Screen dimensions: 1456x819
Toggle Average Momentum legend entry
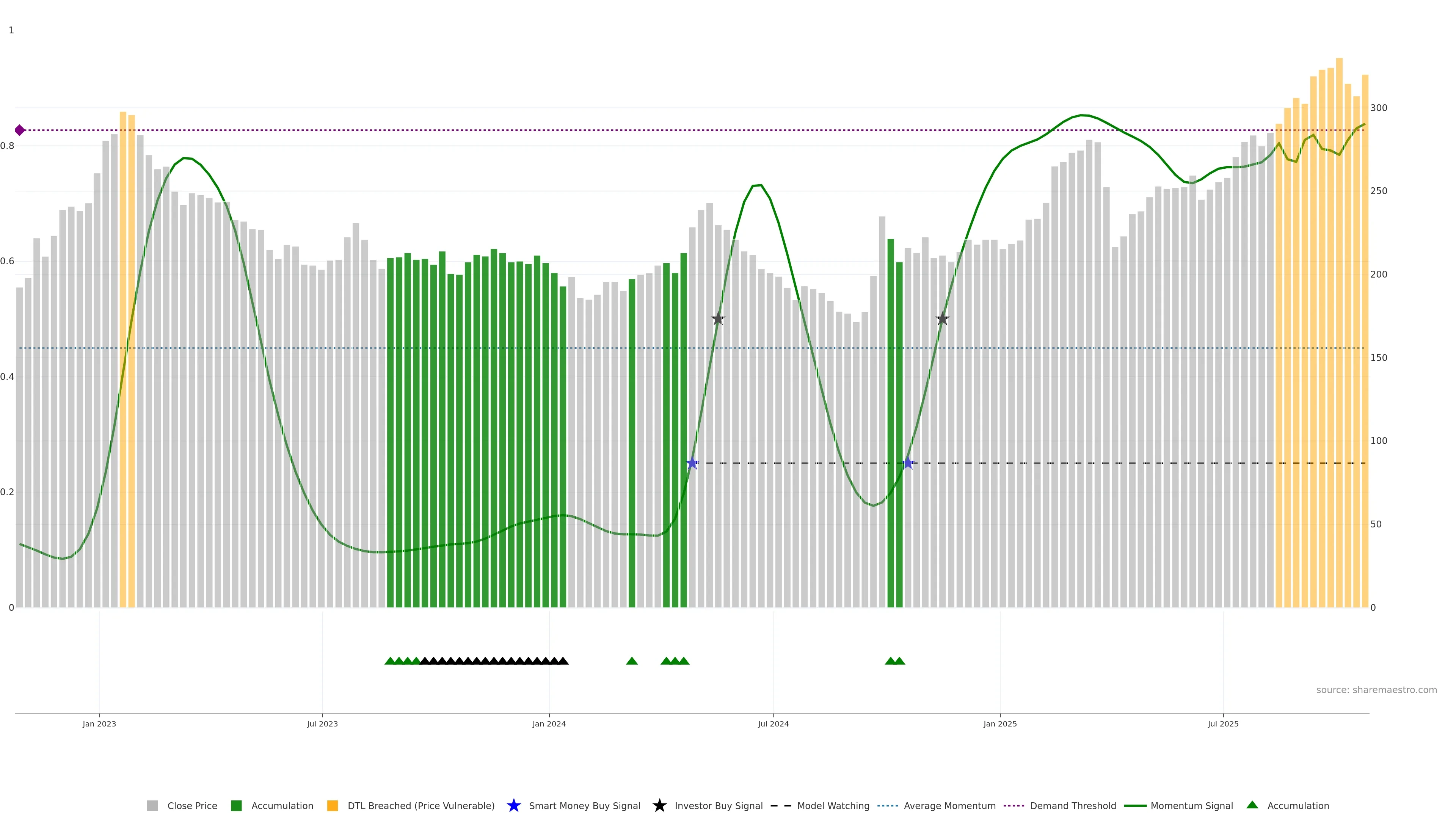pyautogui.click(x=949, y=806)
